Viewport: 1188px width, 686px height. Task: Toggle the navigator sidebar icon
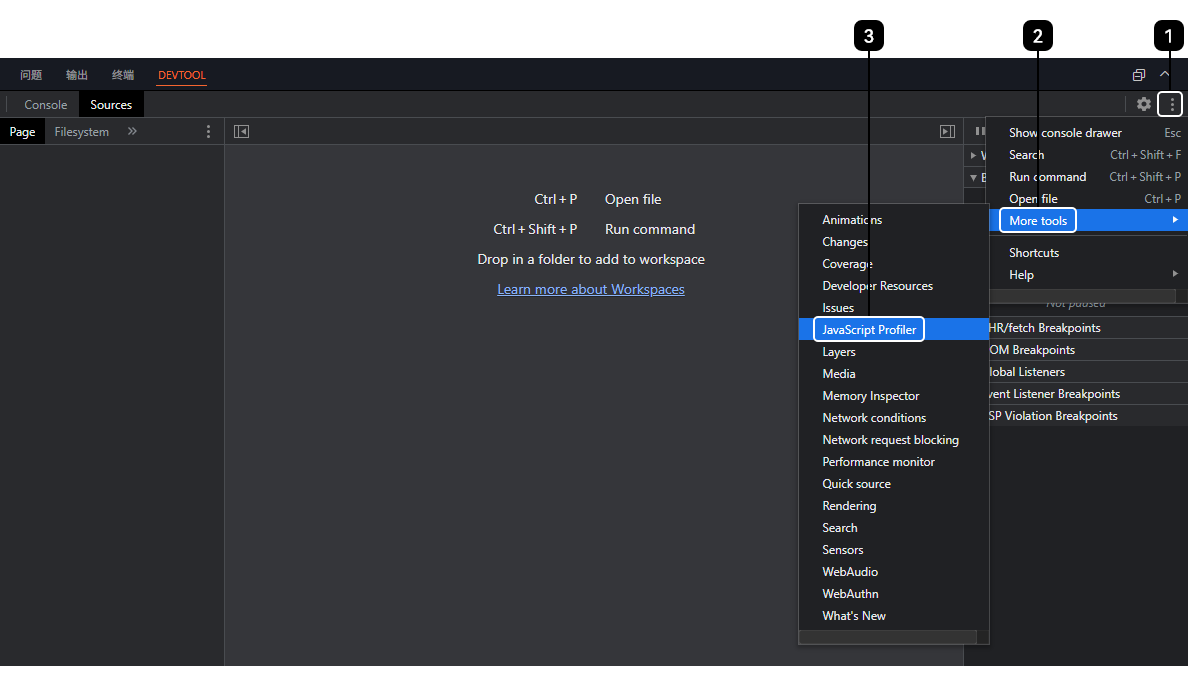[241, 132]
